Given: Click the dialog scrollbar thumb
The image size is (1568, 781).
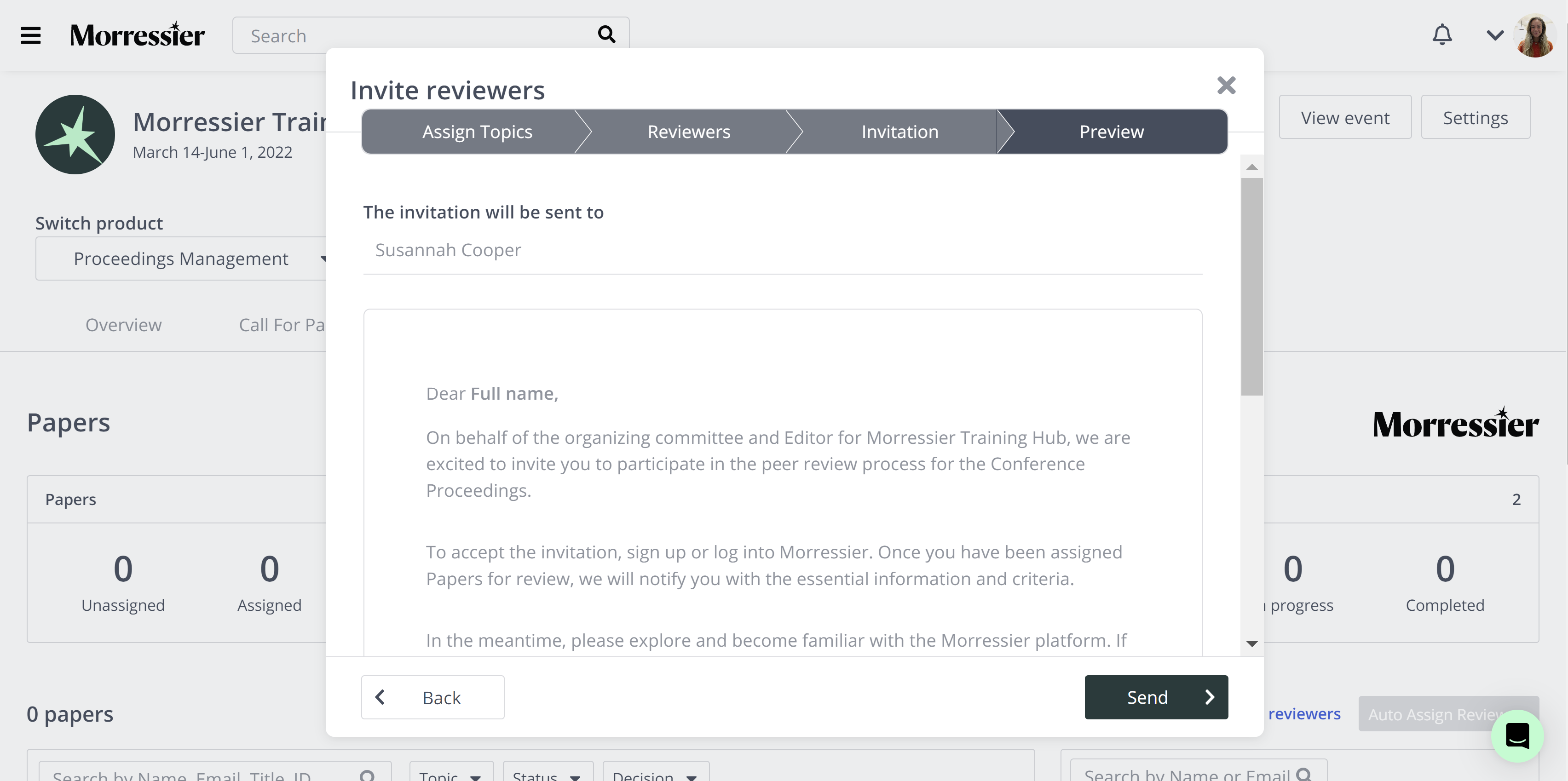Looking at the screenshot, I should pyautogui.click(x=1252, y=287).
